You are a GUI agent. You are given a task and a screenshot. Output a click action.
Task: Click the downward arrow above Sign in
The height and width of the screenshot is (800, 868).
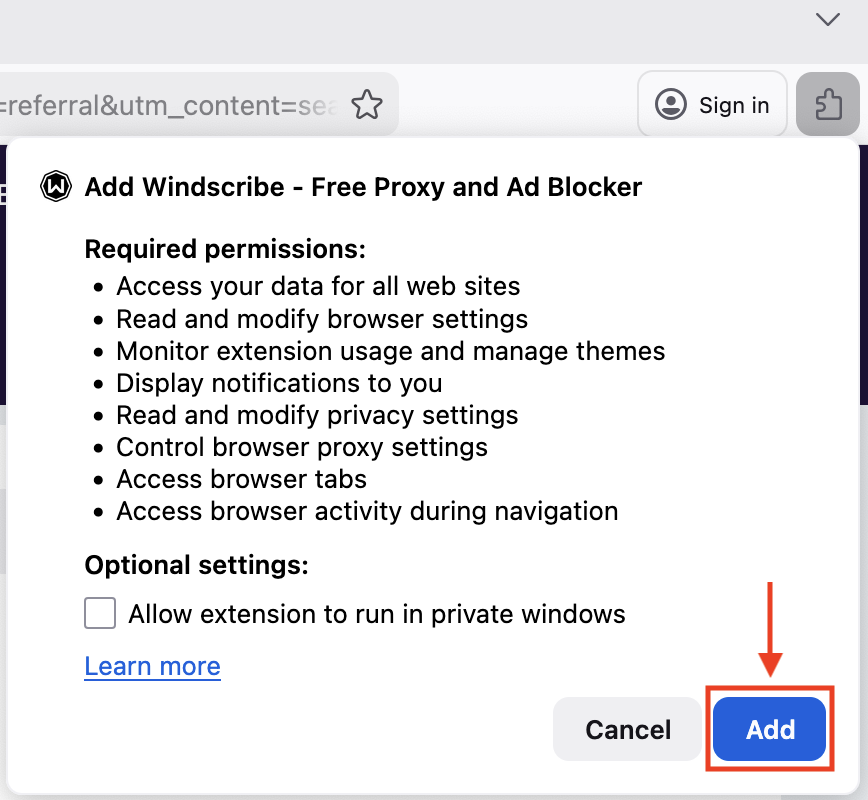pyautogui.click(x=827, y=20)
